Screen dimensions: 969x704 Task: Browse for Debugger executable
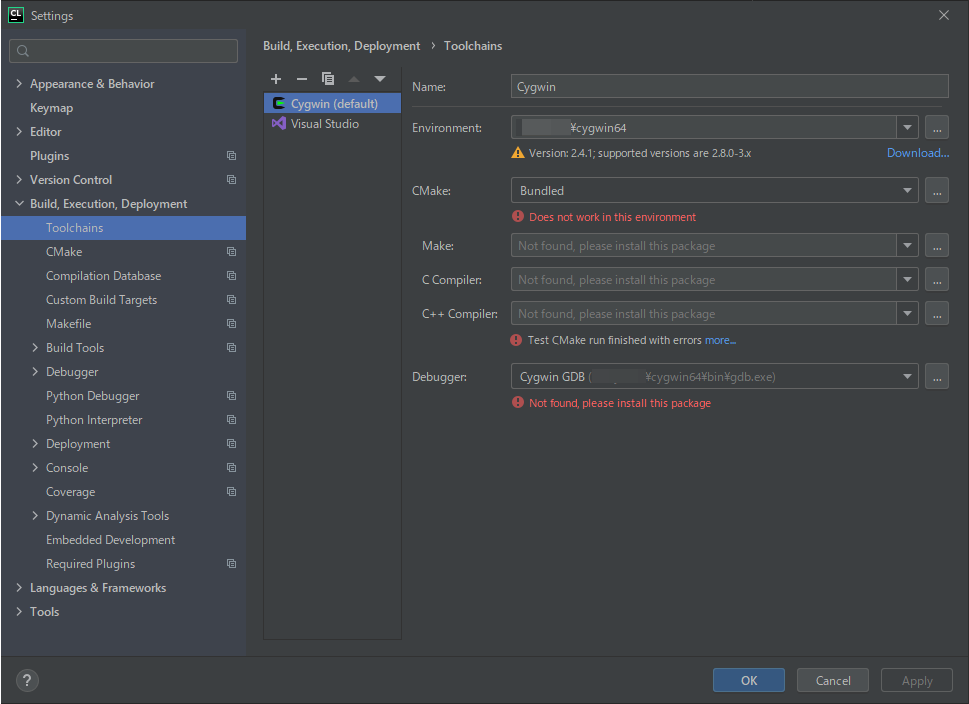pyautogui.click(x=937, y=376)
